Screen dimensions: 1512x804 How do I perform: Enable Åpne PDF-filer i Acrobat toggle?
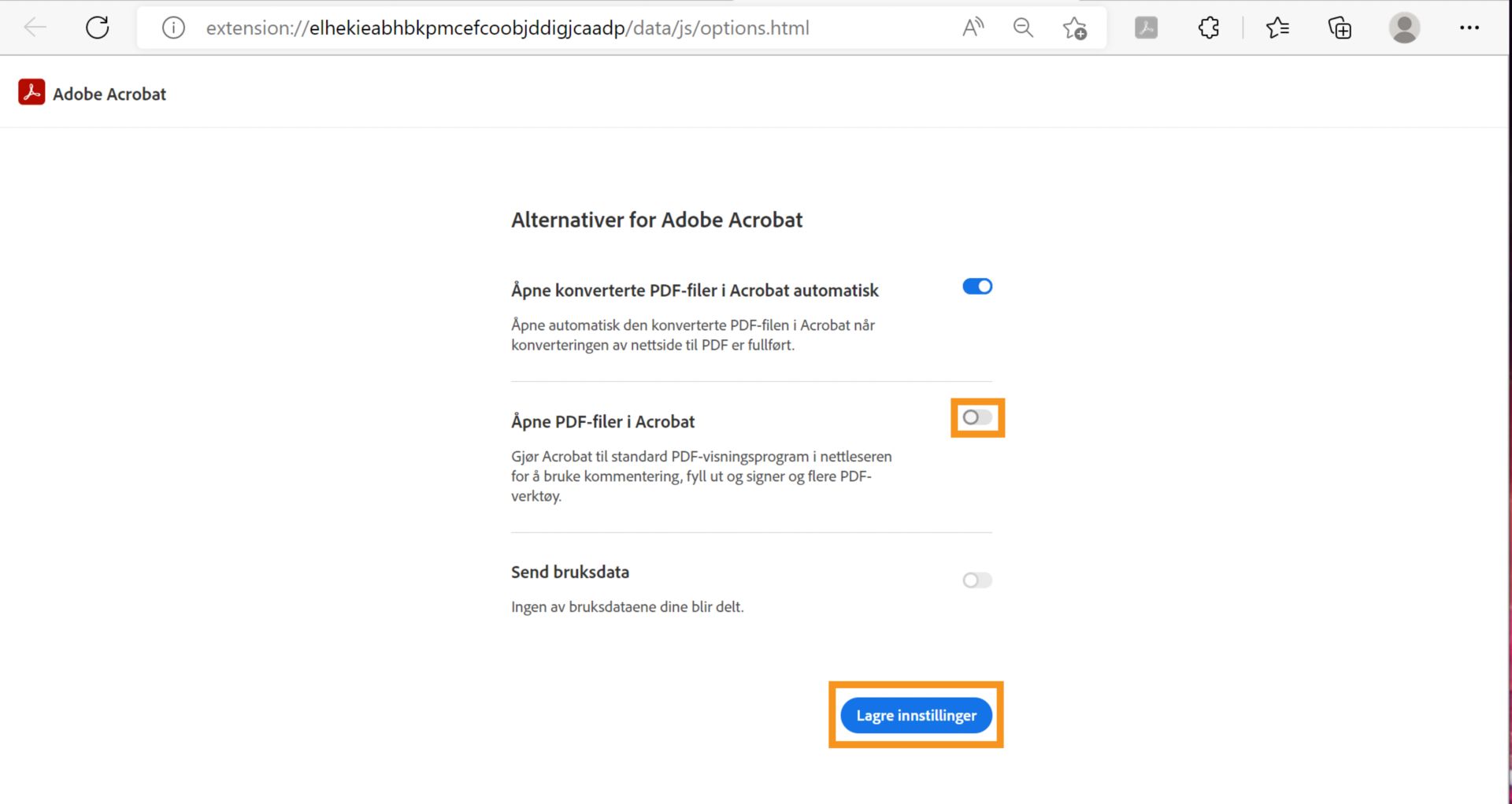(x=976, y=417)
